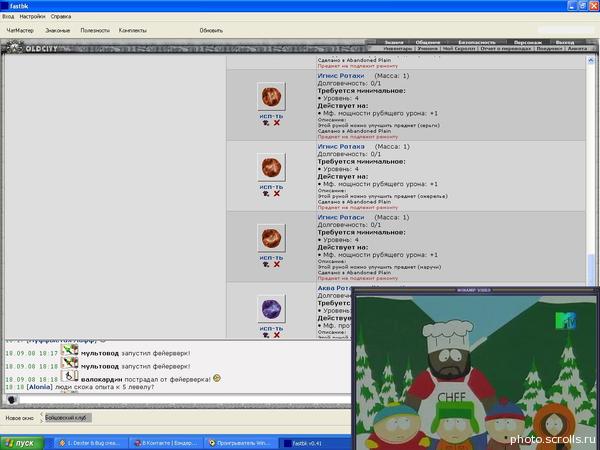Open the Игнис Ротаха item title link
The width and height of the screenshot is (600, 450).
coord(341,147)
